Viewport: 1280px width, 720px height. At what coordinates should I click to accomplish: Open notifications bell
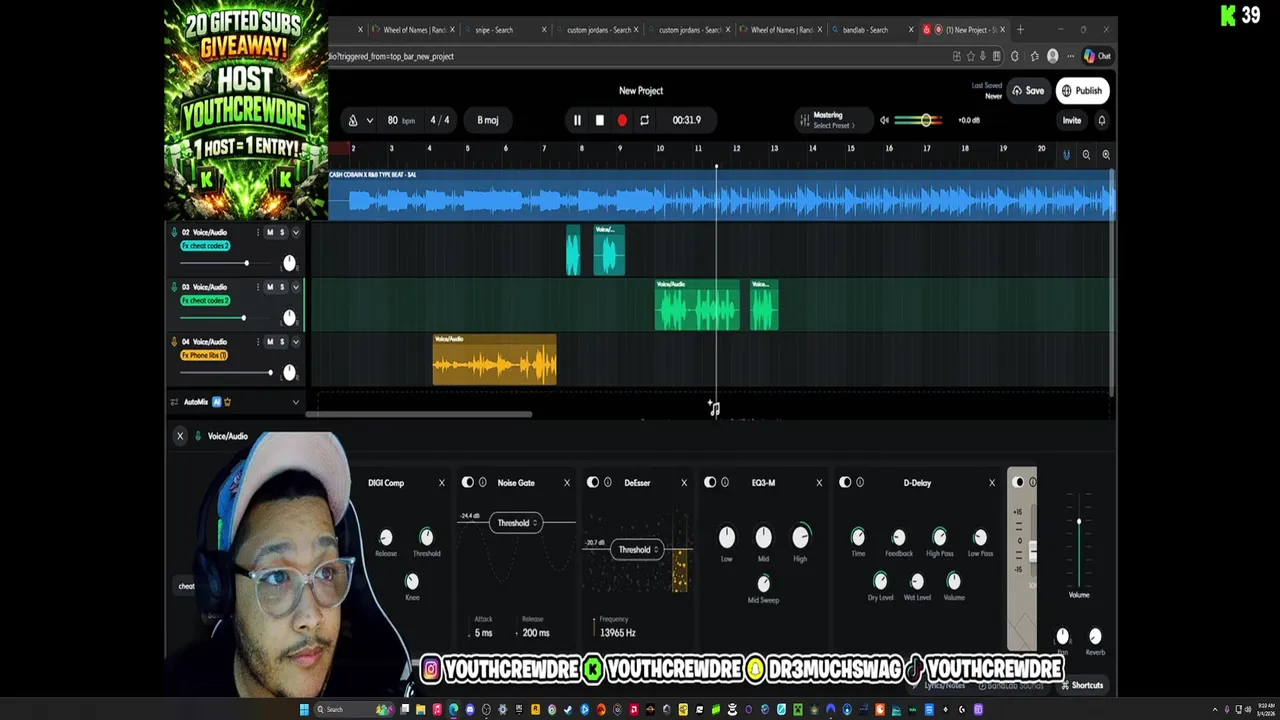[x=1101, y=120]
